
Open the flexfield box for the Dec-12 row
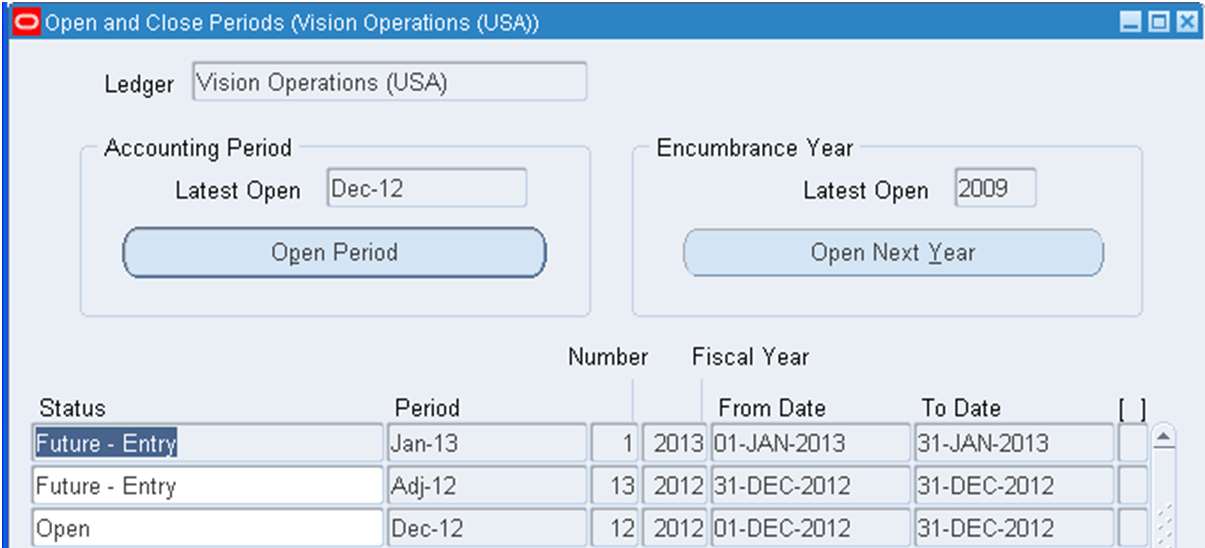1133,528
